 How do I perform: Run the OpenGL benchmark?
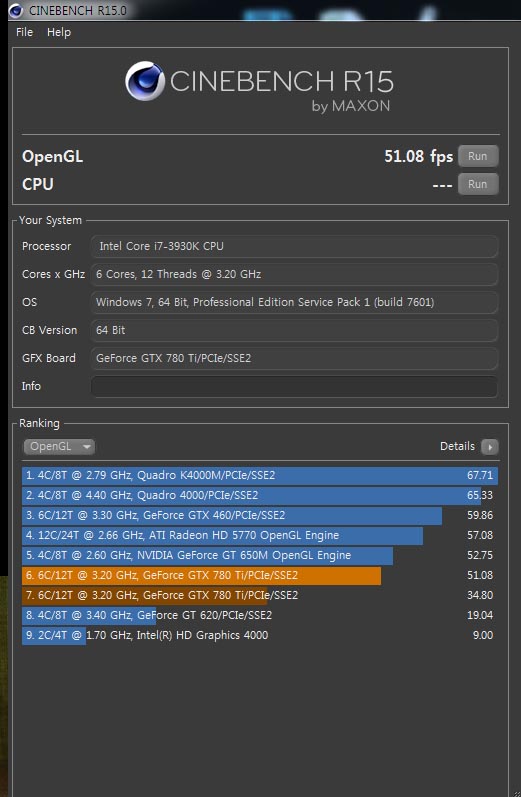click(x=478, y=156)
